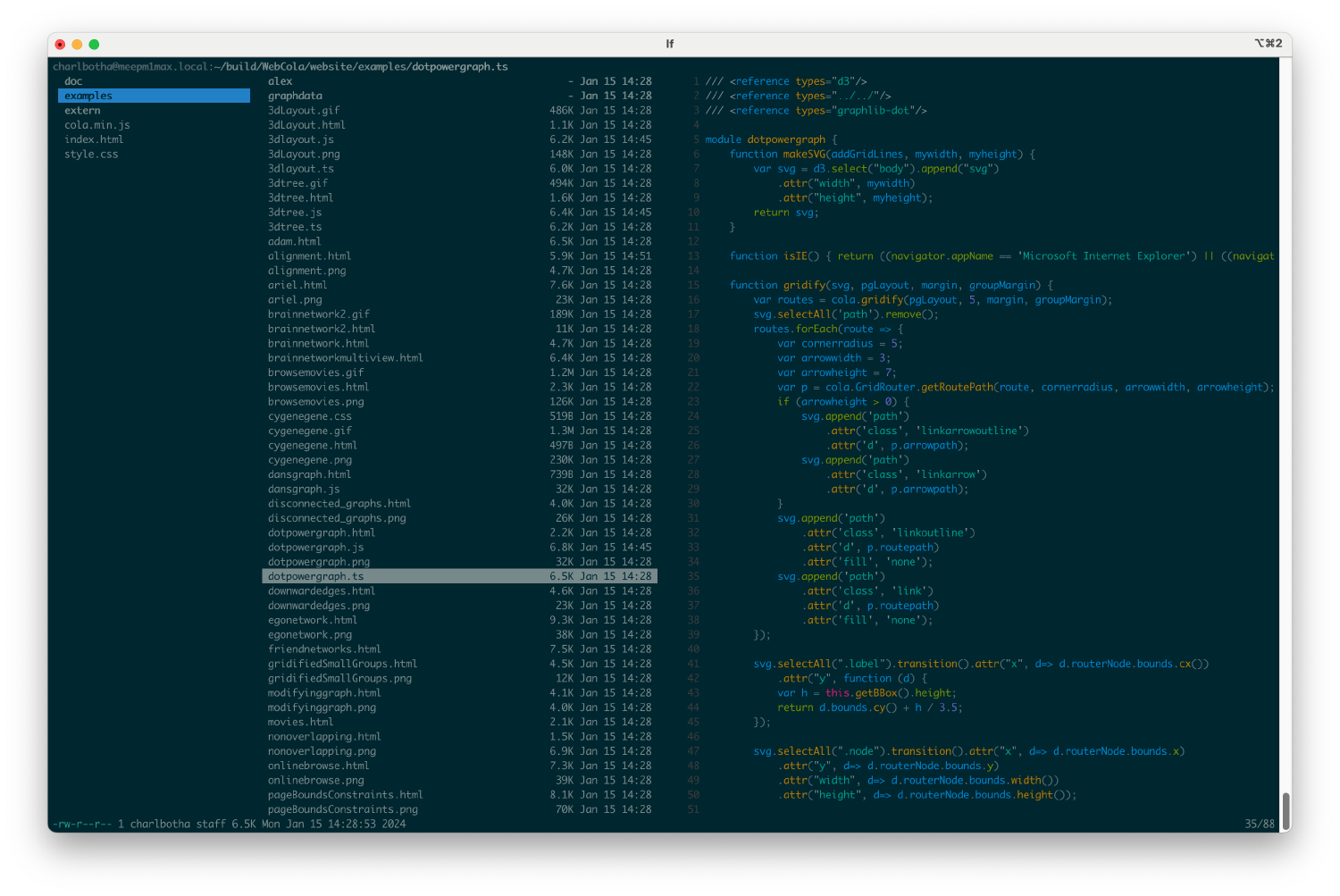Select the "cola.min.js" file
The image size is (1340, 896).
[96, 125]
